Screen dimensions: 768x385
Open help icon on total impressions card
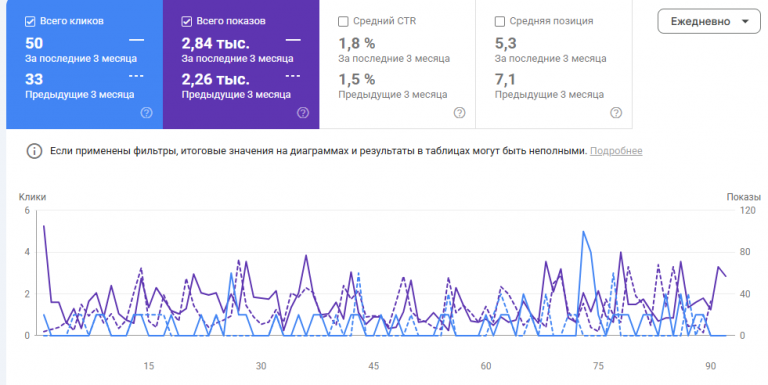pyautogui.click(x=303, y=113)
